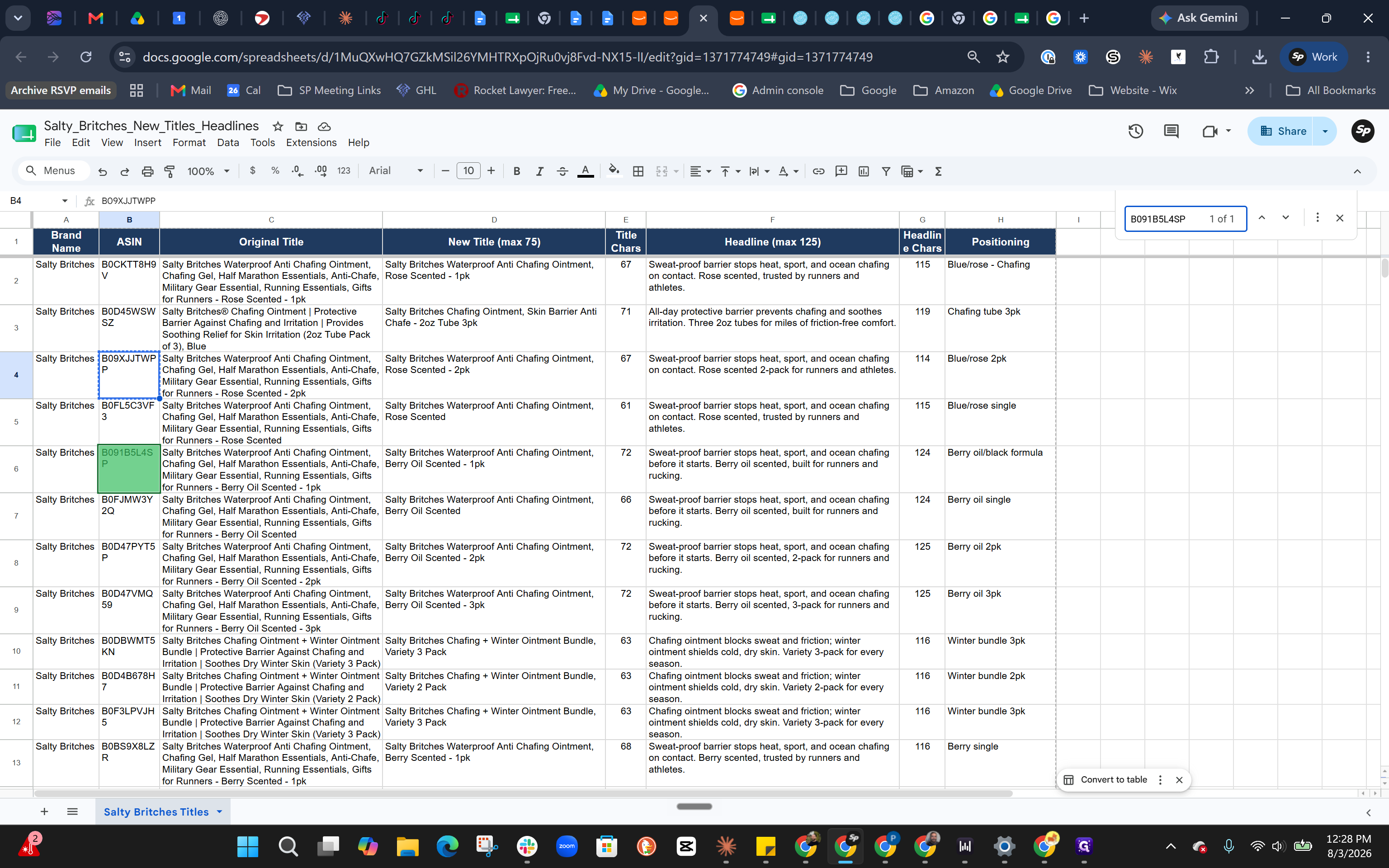Viewport: 1389px width, 868px height.
Task: Collapse toolbar with caret icon
Action: click(x=1357, y=171)
